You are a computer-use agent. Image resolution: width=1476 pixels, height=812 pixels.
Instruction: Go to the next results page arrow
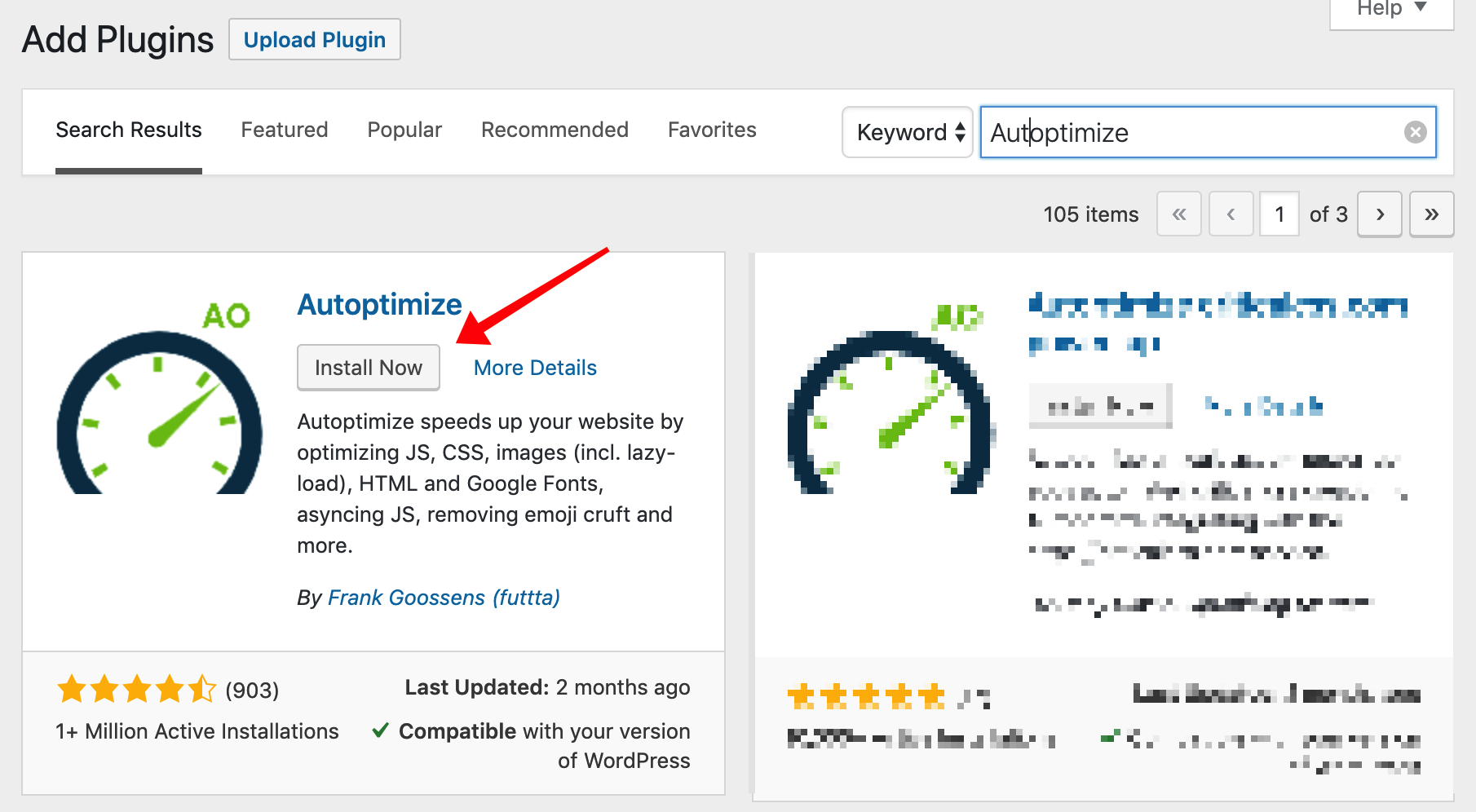point(1380,214)
